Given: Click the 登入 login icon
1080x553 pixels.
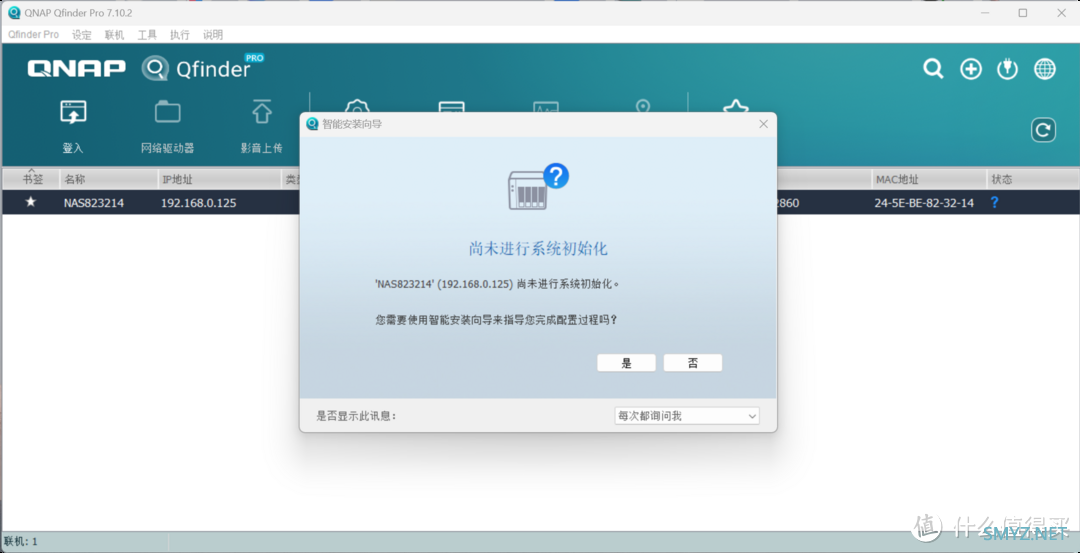Looking at the screenshot, I should pos(72,112).
